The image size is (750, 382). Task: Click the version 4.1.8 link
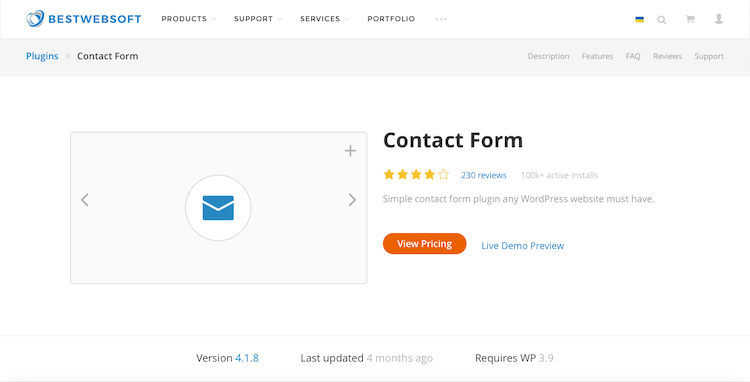[247, 358]
